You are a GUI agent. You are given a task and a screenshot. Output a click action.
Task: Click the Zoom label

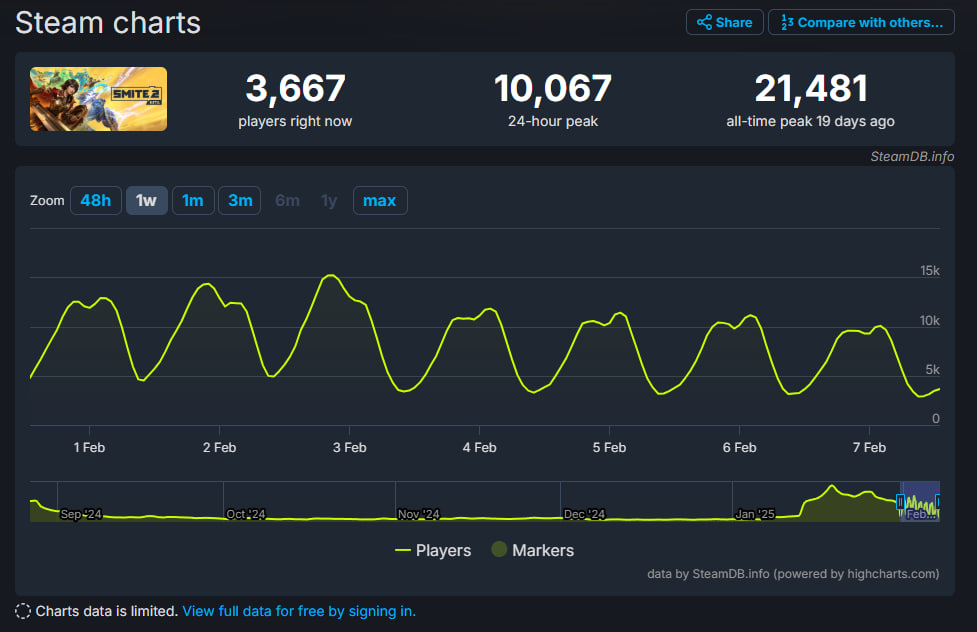click(47, 201)
